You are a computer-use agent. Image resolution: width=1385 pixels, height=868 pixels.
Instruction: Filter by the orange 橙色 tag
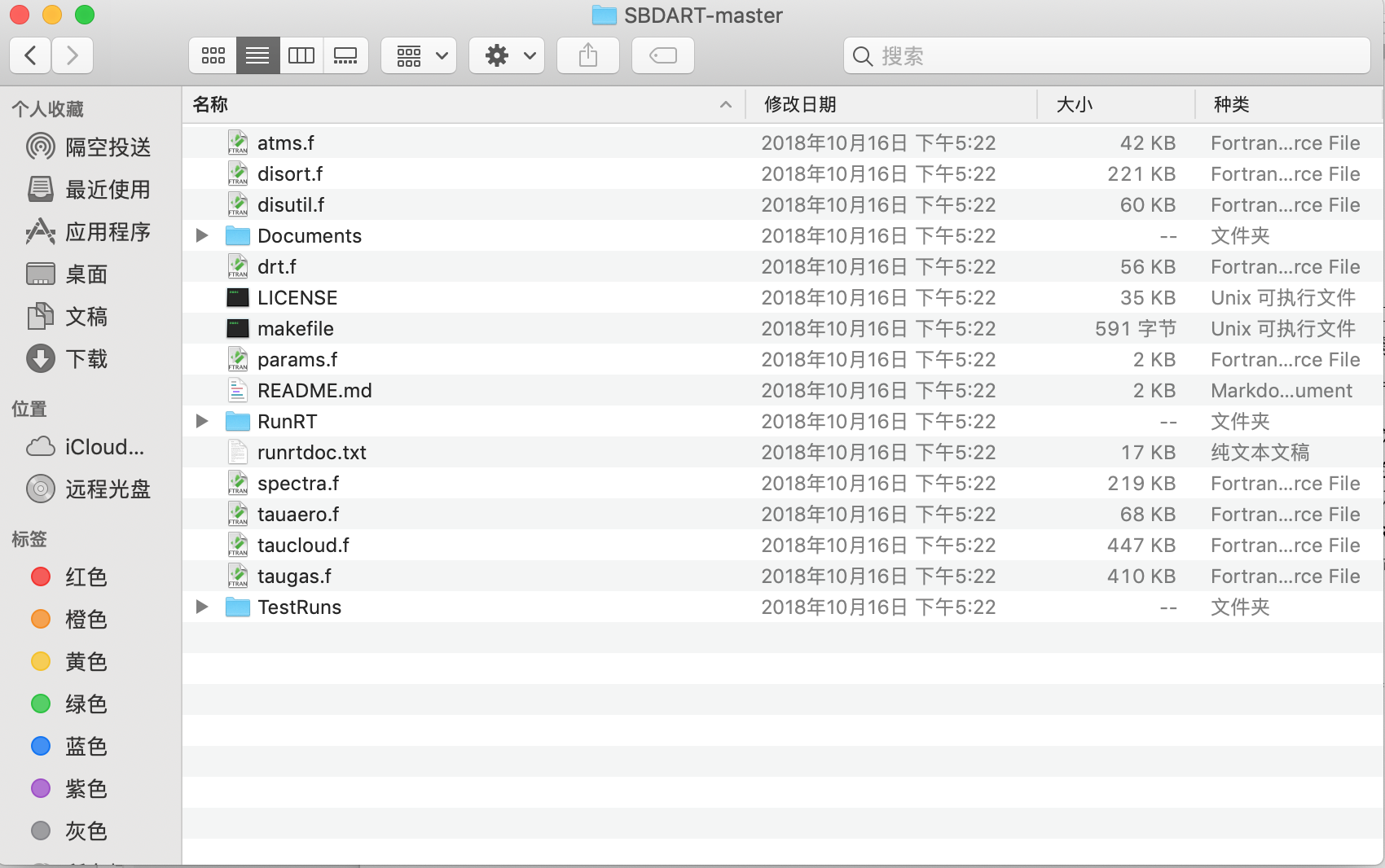point(68,620)
